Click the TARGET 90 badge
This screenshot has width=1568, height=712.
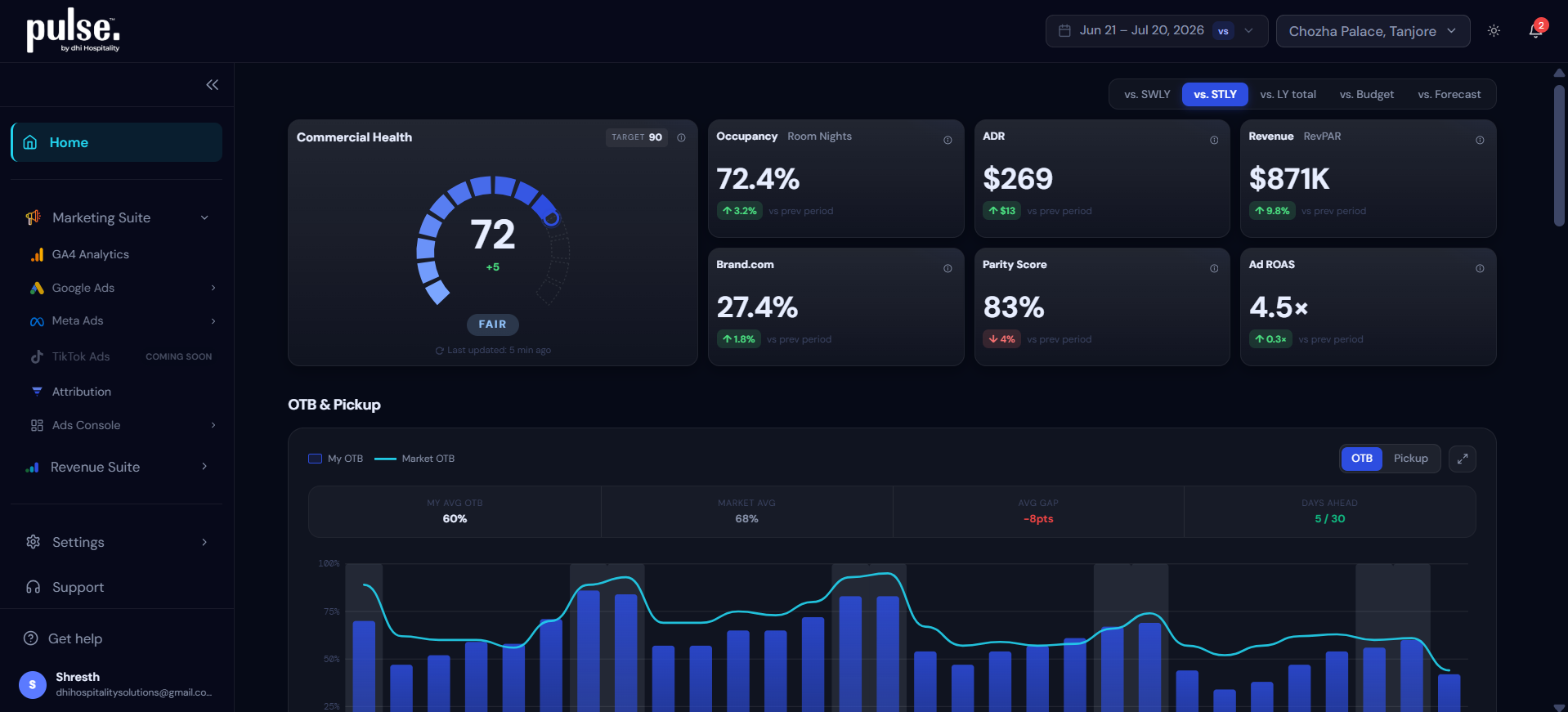[x=637, y=137]
